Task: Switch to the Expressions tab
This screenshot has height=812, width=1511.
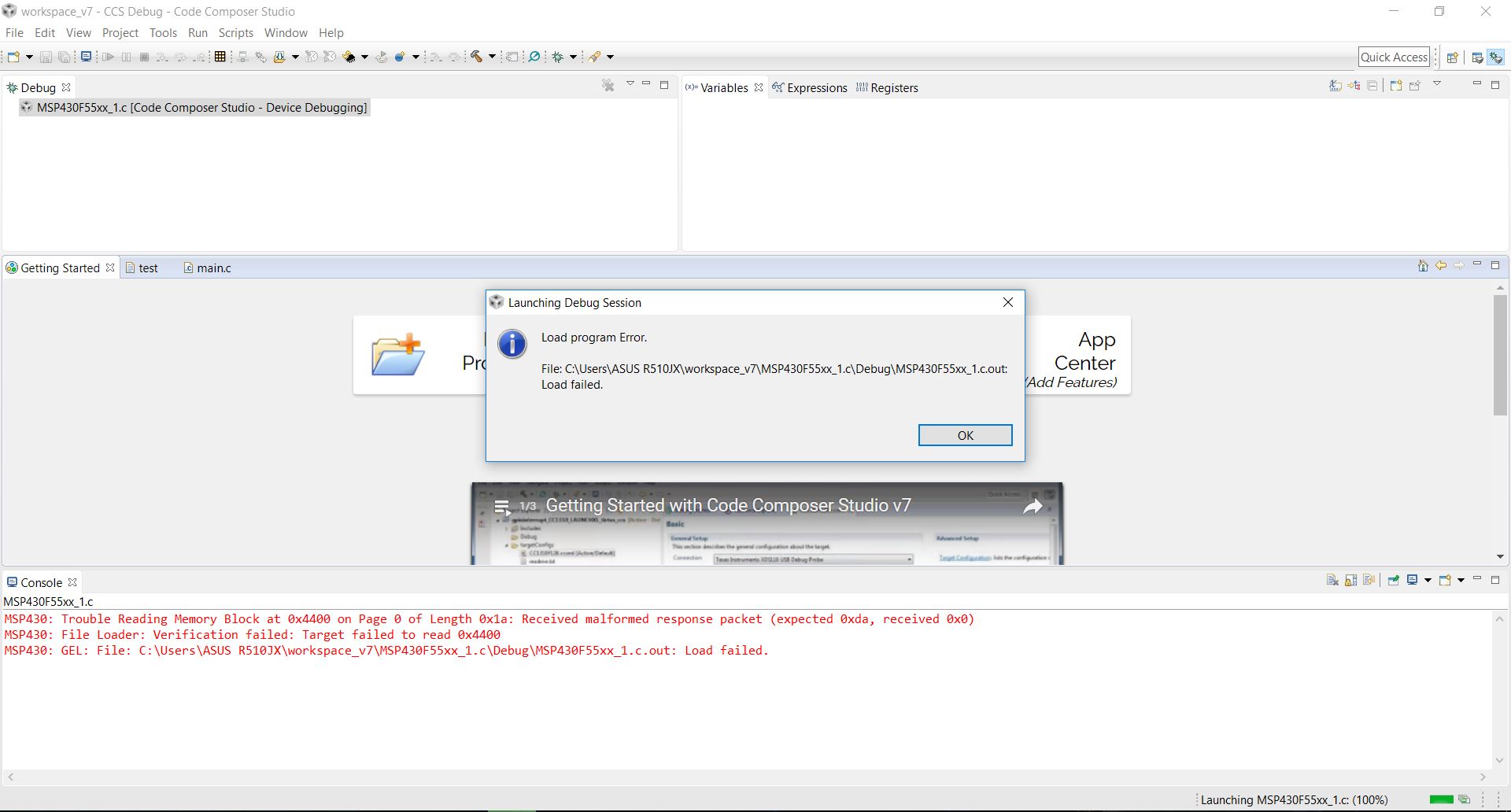Action: (x=809, y=87)
